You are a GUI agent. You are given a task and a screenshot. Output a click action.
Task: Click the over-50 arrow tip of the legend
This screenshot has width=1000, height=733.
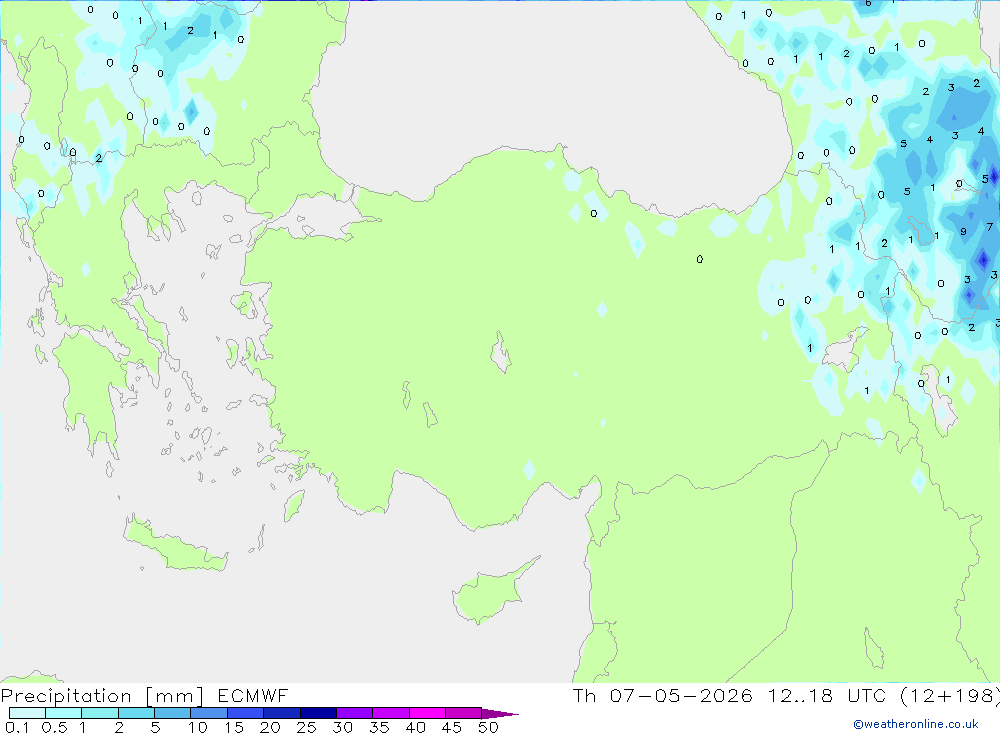(500, 713)
